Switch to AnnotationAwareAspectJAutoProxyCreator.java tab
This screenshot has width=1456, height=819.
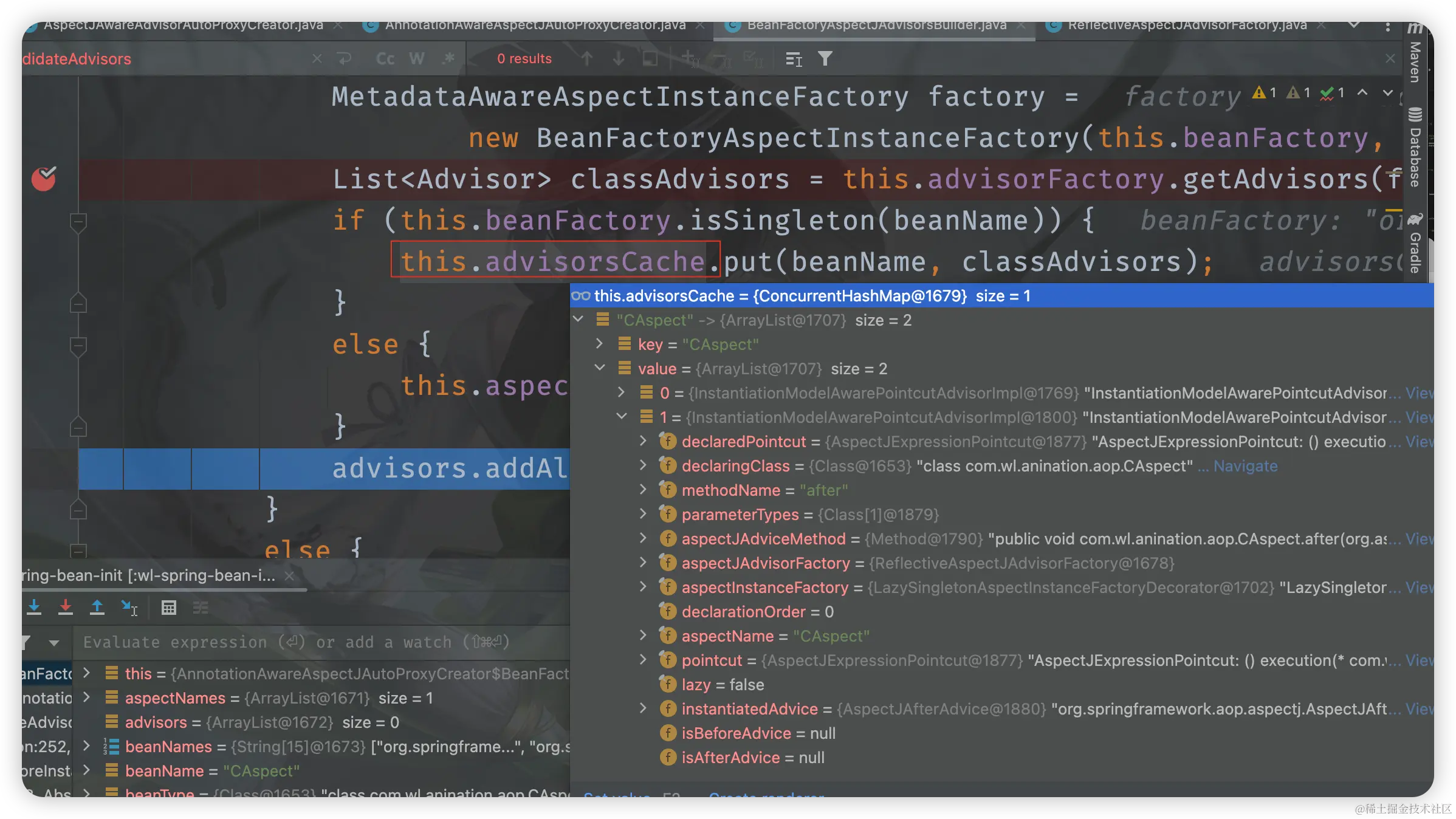point(535,26)
